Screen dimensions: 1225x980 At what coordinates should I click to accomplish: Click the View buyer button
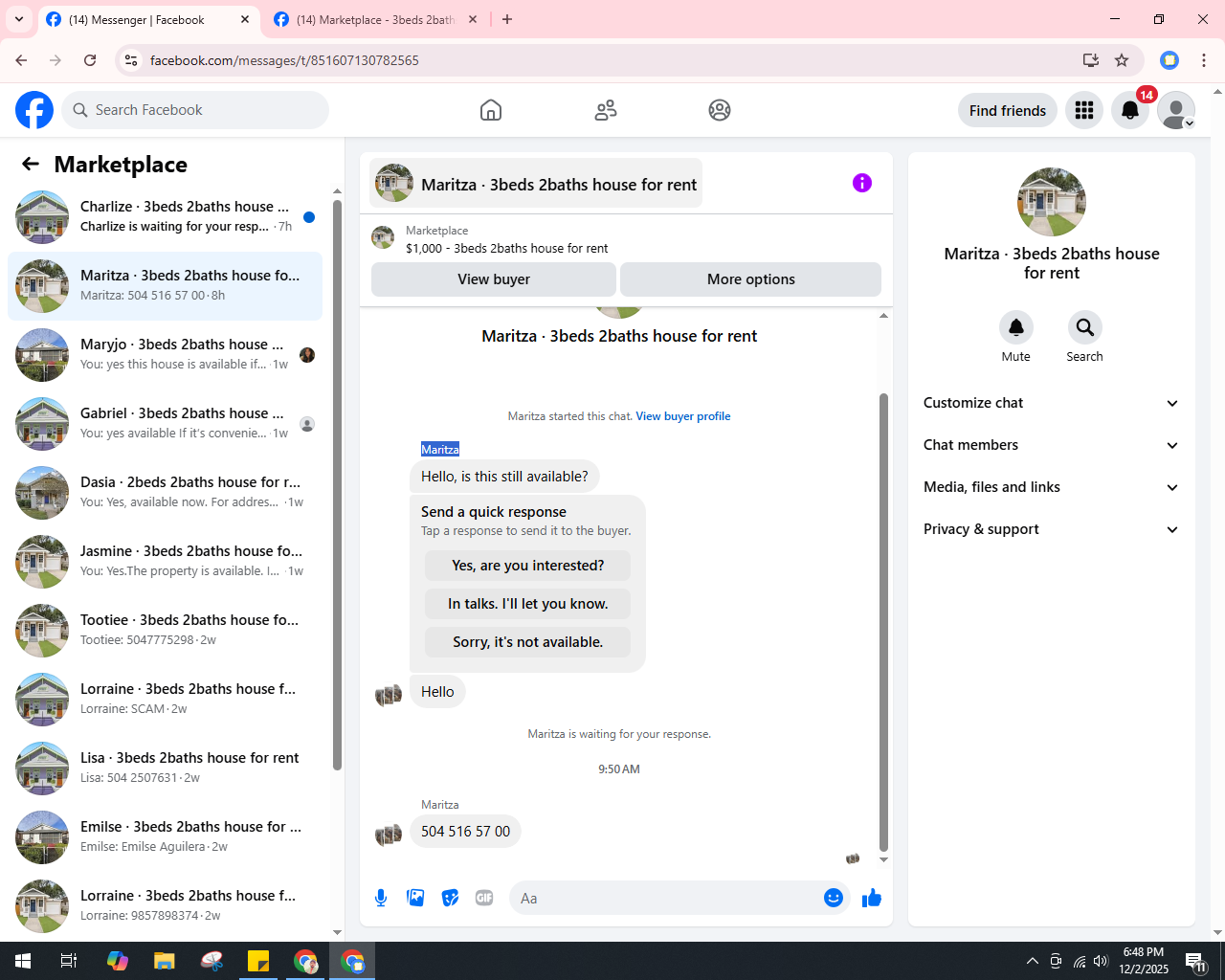[x=494, y=279]
